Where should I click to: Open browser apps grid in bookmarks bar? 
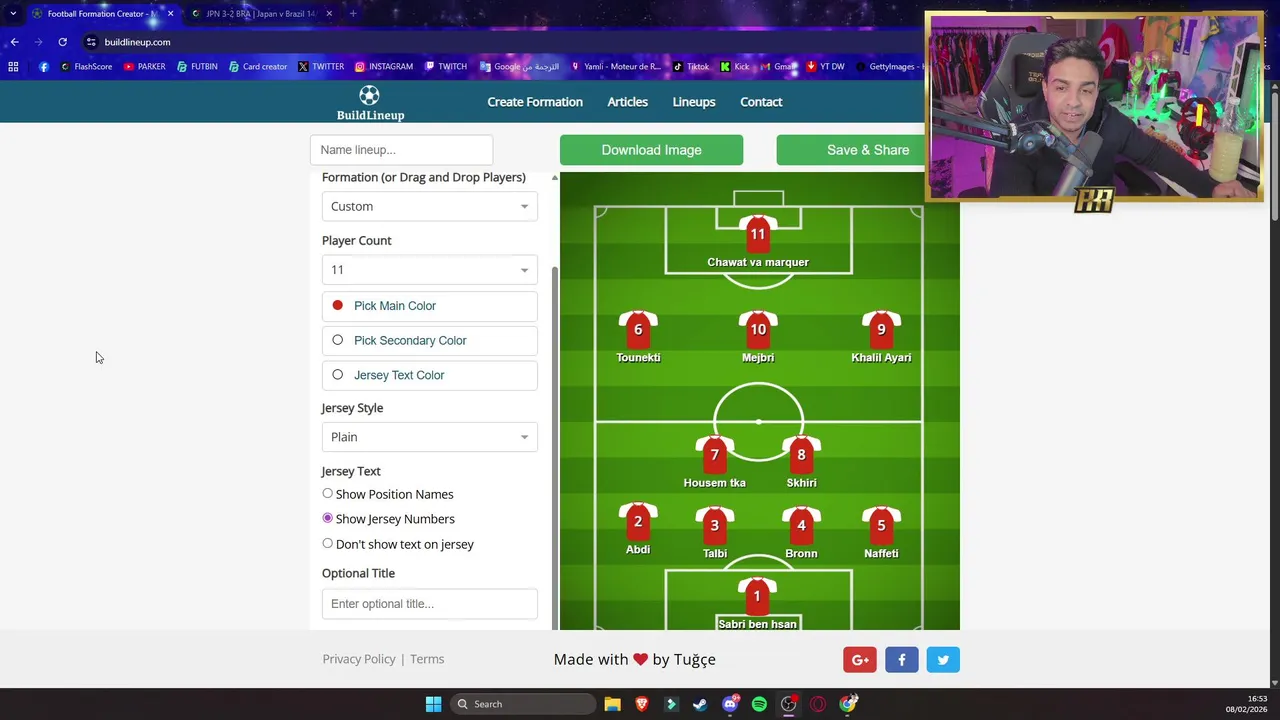[13, 67]
